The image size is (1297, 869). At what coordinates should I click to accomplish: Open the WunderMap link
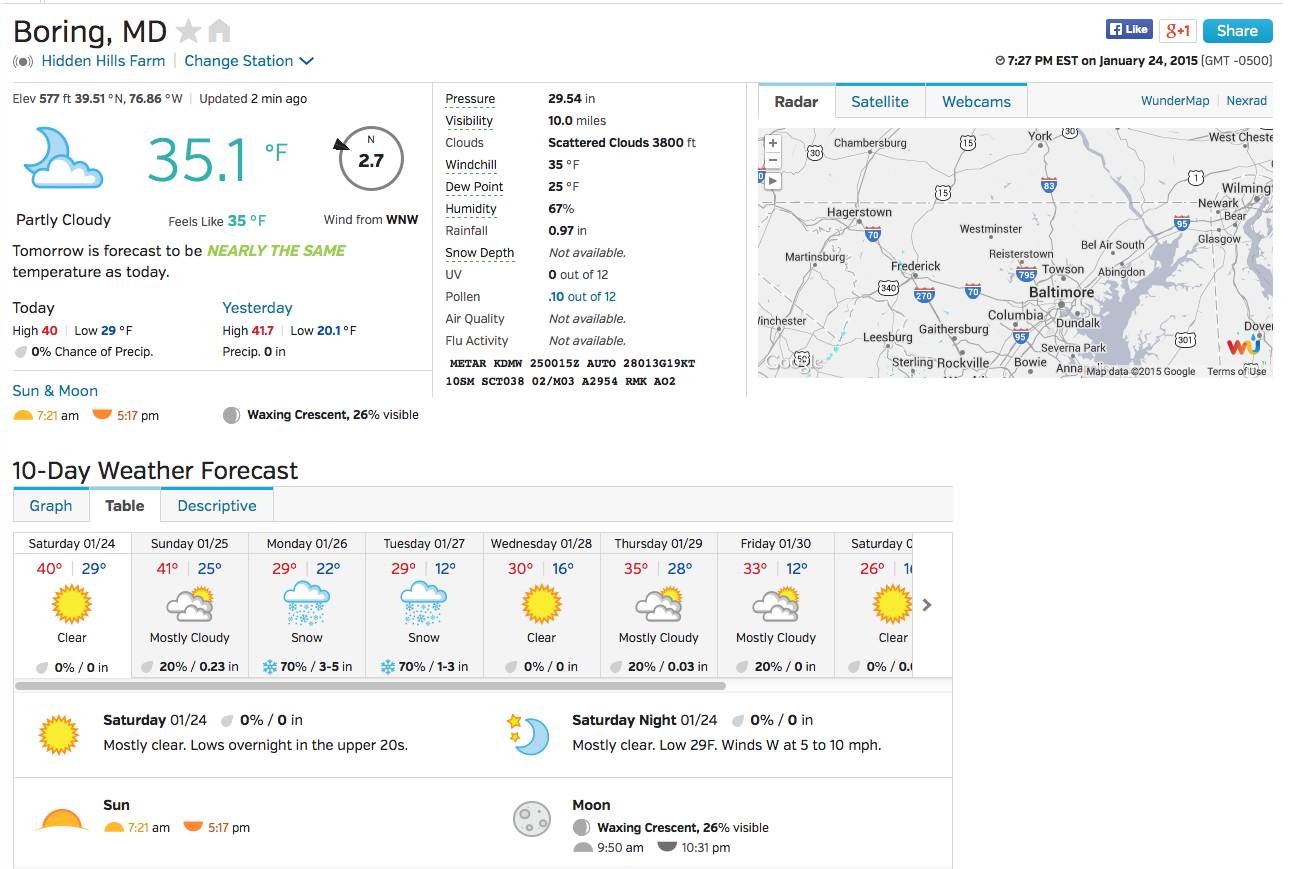point(1175,101)
